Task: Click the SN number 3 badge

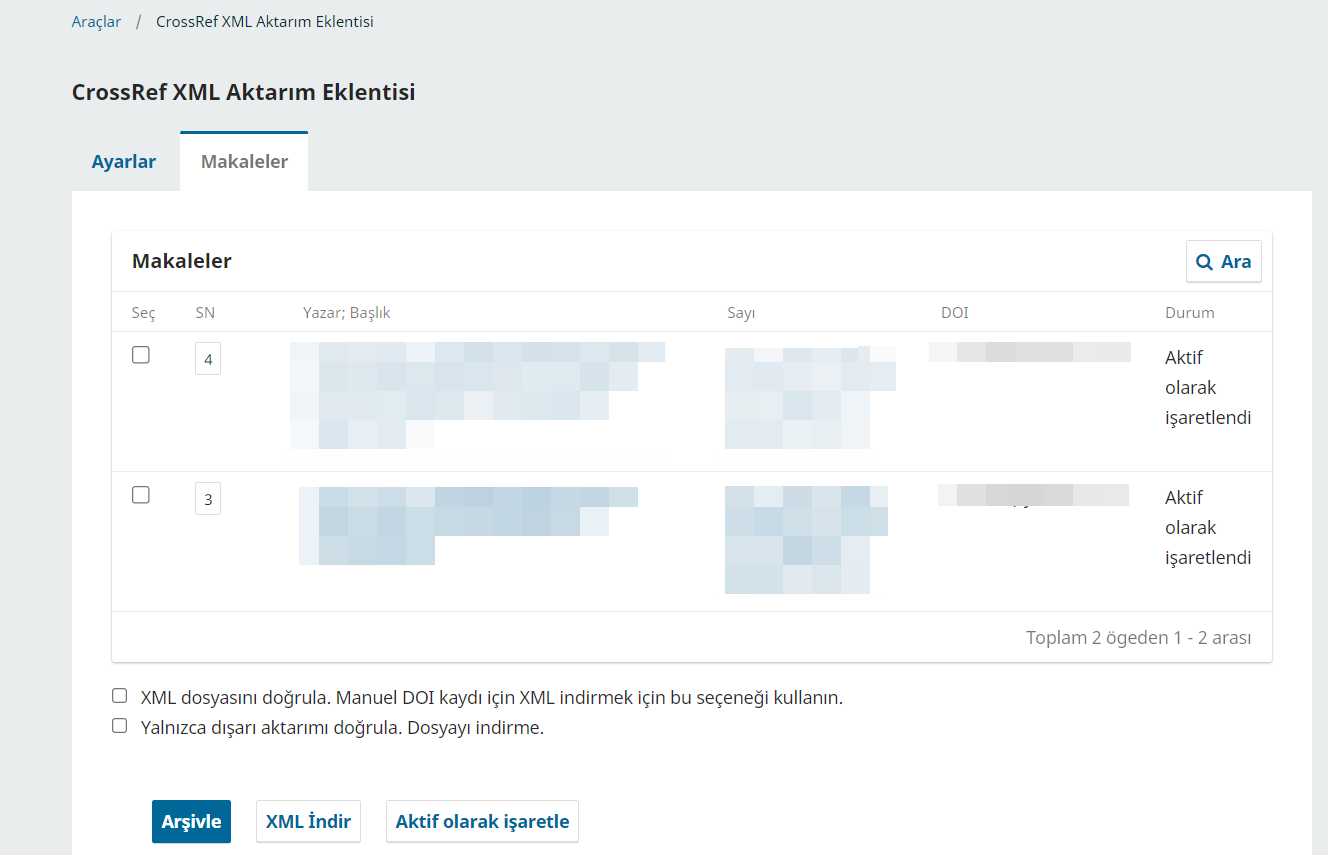Action: pyautogui.click(x=208, y=499)
